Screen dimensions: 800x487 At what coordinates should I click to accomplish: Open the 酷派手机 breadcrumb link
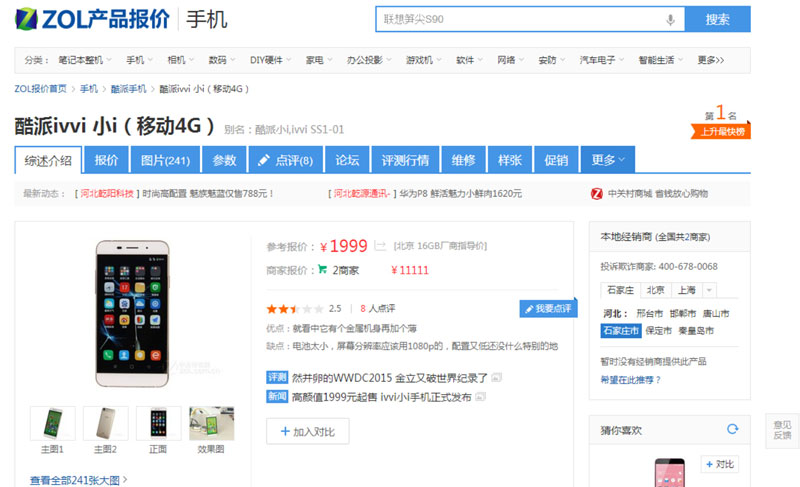[x=129, y=89]
